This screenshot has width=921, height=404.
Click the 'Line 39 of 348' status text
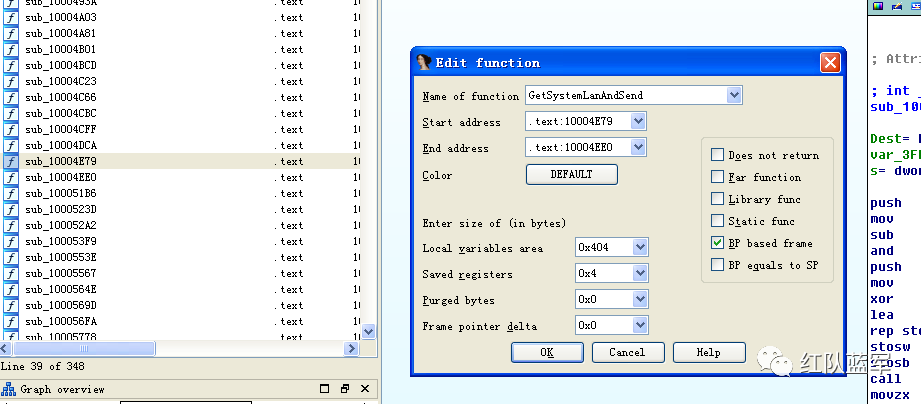pos(42,366)
